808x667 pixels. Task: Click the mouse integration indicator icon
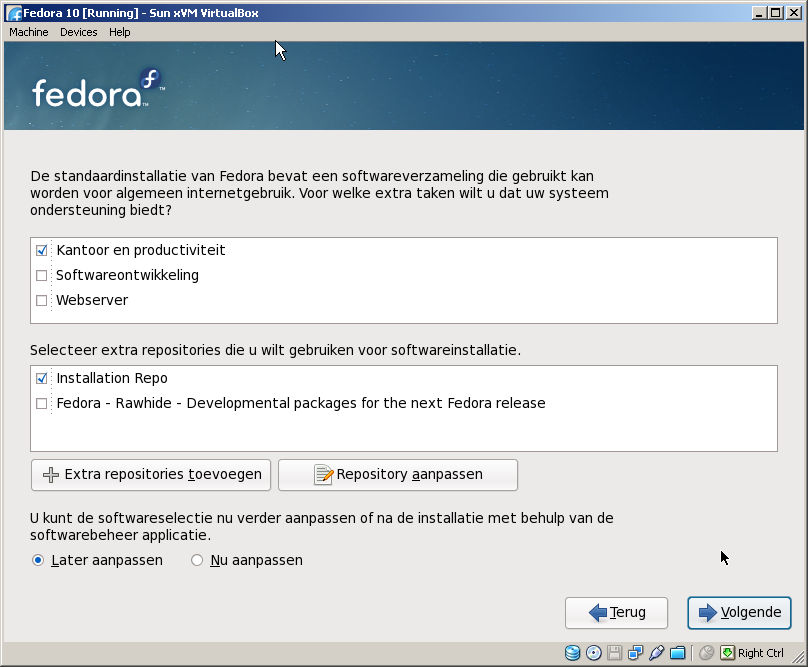pos(706,653)
